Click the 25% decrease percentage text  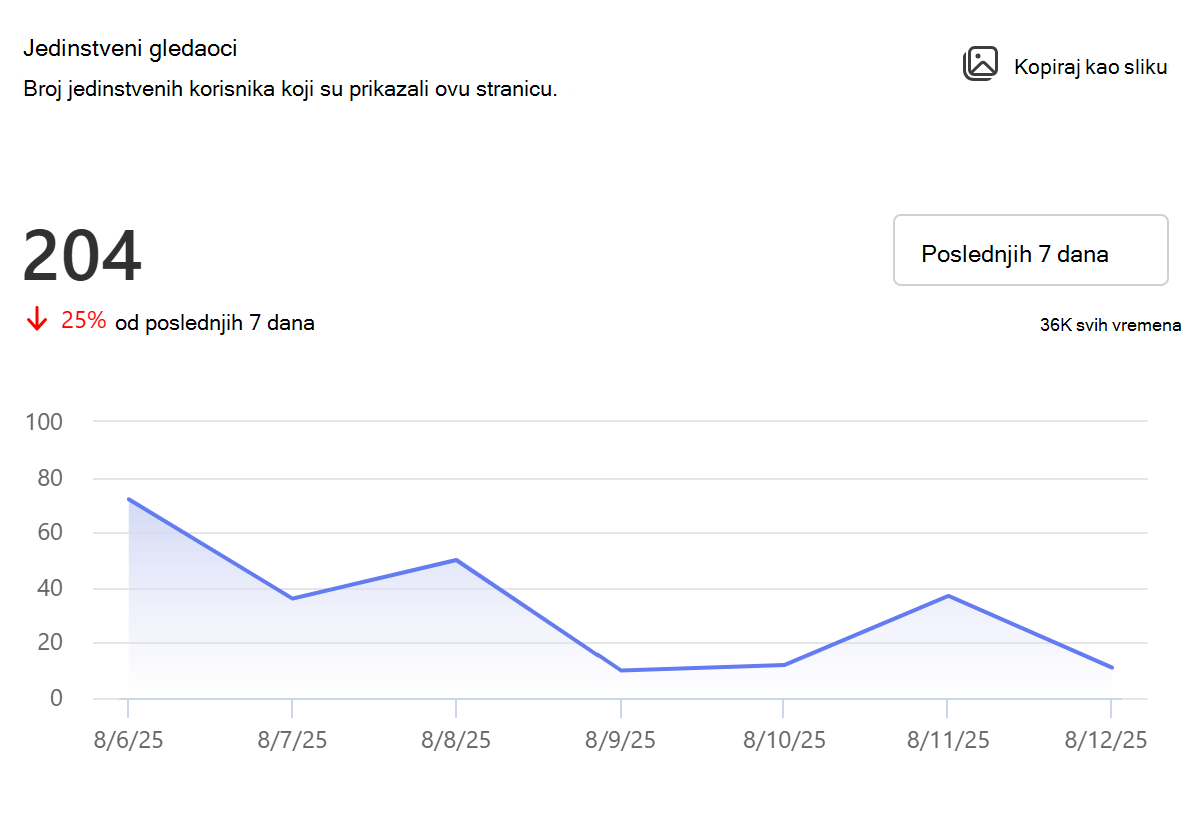pyautogui.click(x=84, y=321)
